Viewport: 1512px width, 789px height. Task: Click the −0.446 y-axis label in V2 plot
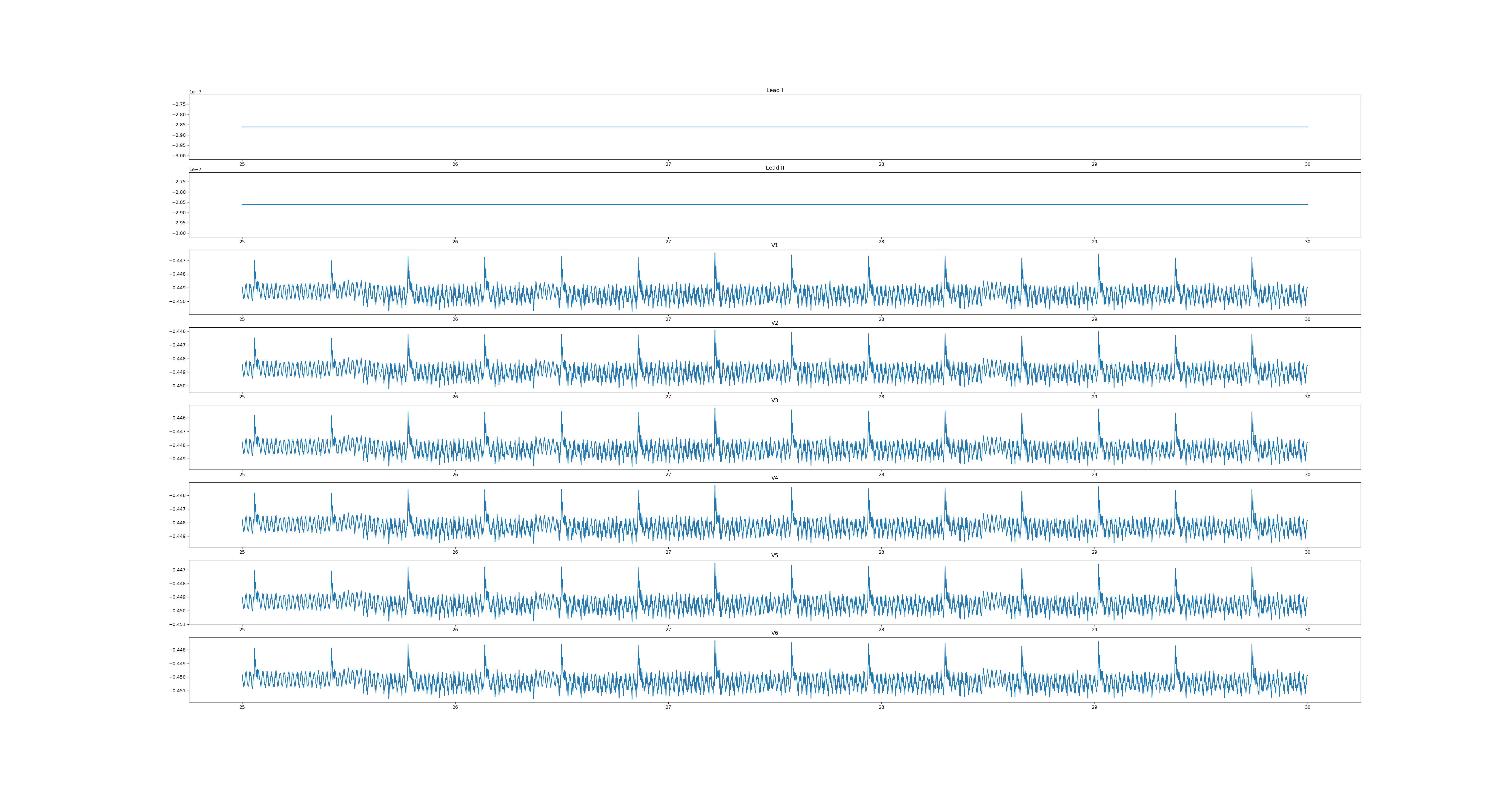178,332
